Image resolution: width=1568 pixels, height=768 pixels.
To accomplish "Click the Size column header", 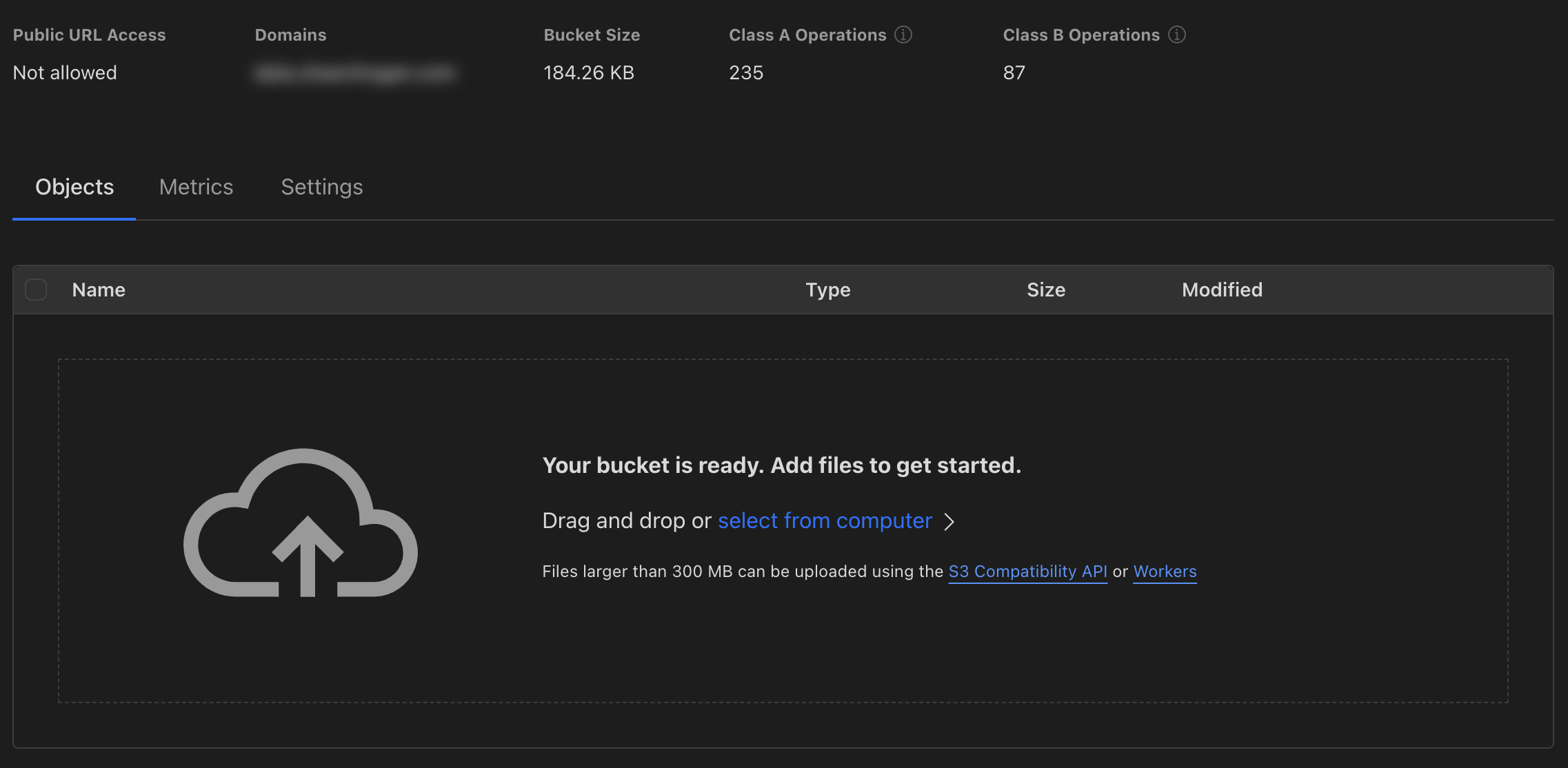I will [x=1045, y=290].
